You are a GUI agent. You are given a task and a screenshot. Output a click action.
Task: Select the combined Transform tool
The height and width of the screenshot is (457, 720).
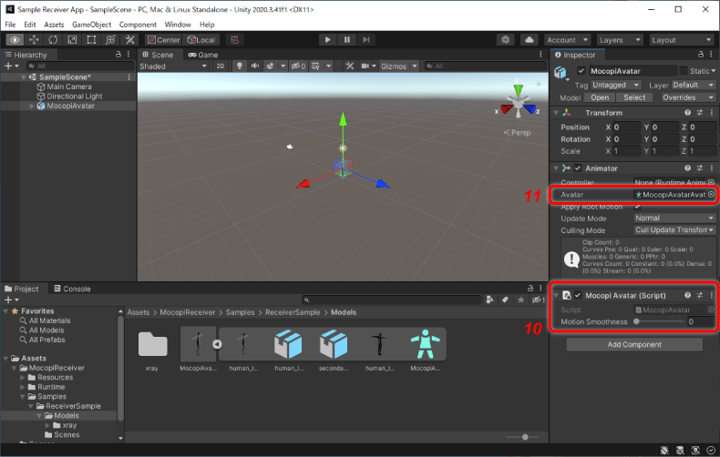coord(110,40)
